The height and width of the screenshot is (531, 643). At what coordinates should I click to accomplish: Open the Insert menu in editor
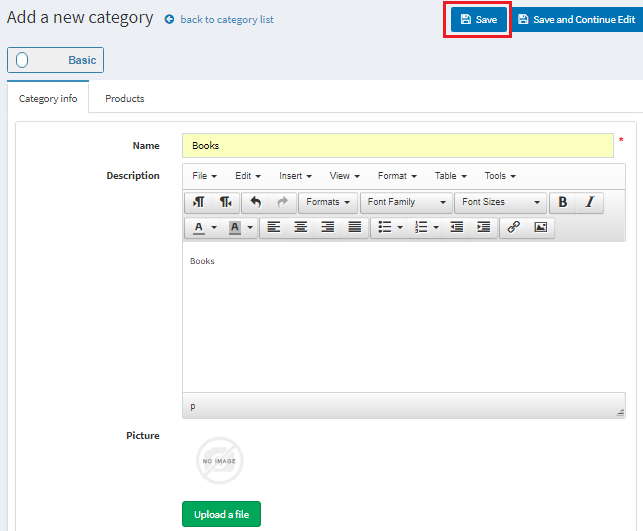point(295,176)
